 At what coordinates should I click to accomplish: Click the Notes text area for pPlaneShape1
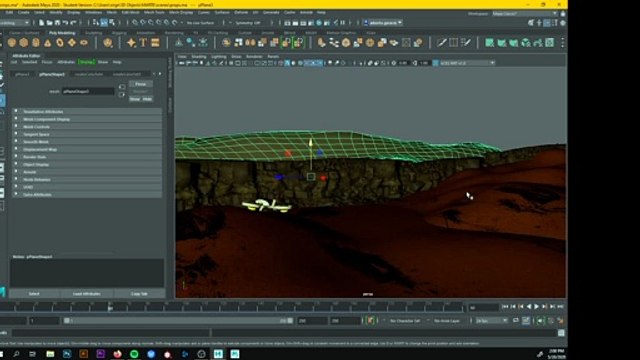[87, 273]
